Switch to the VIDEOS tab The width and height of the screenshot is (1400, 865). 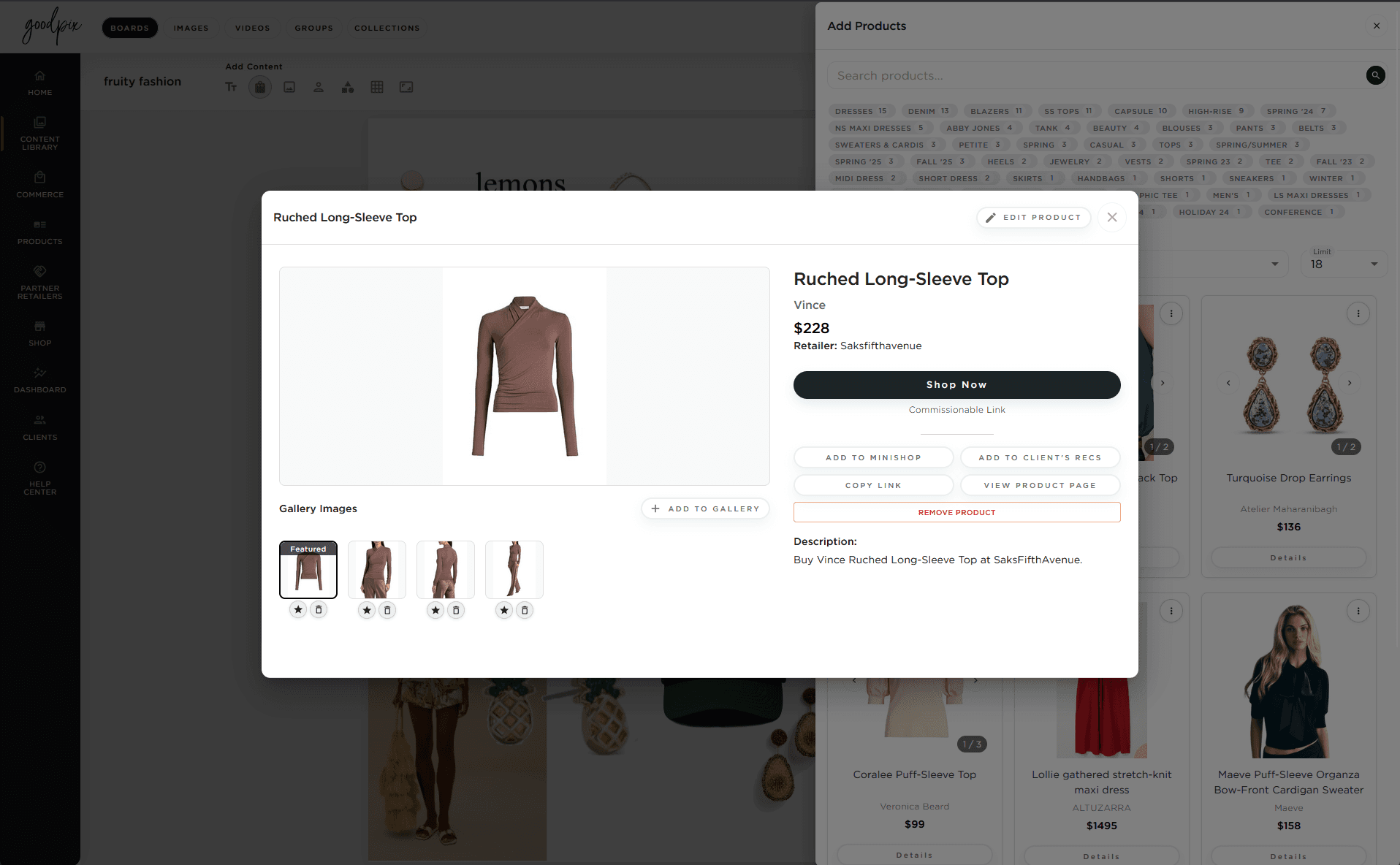point(252,28)
